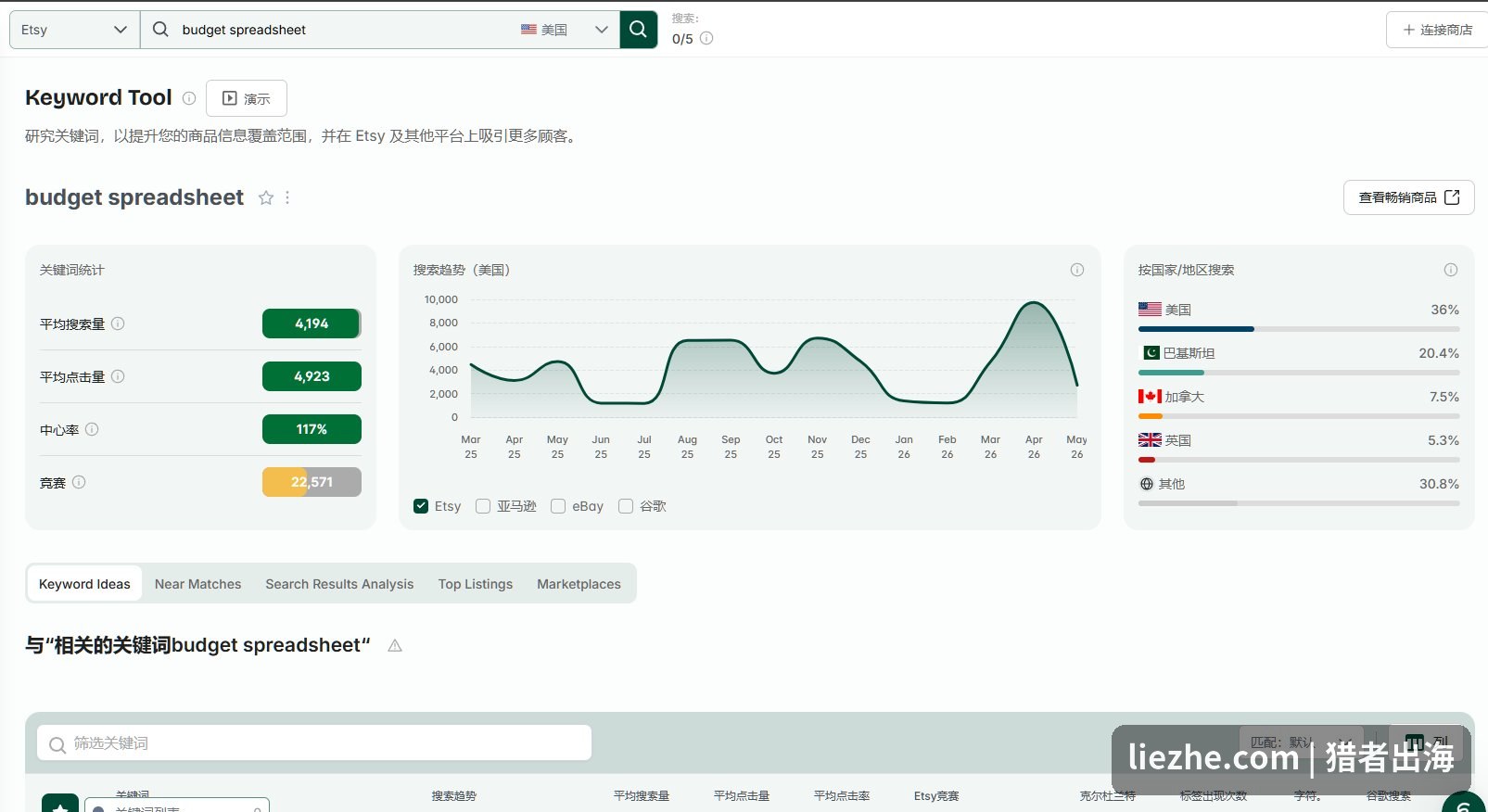Star the budget spreadsheet keyword as favorite
The width and height of the screenshot is (1488, 812).
(266, 197)
